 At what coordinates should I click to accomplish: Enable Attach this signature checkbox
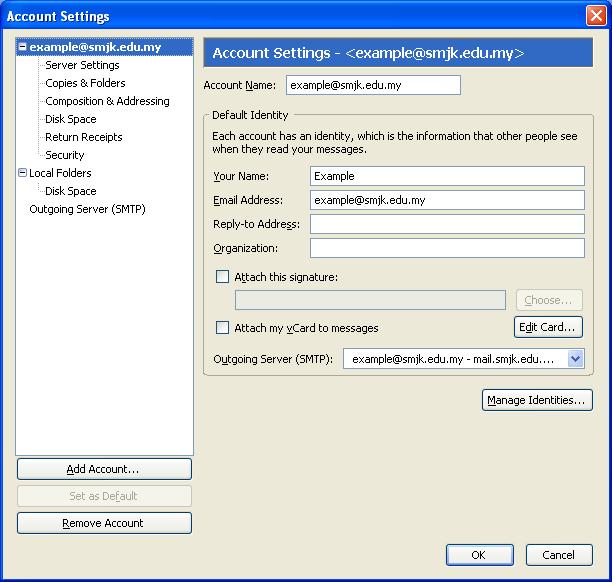click(x=222, y=277)
